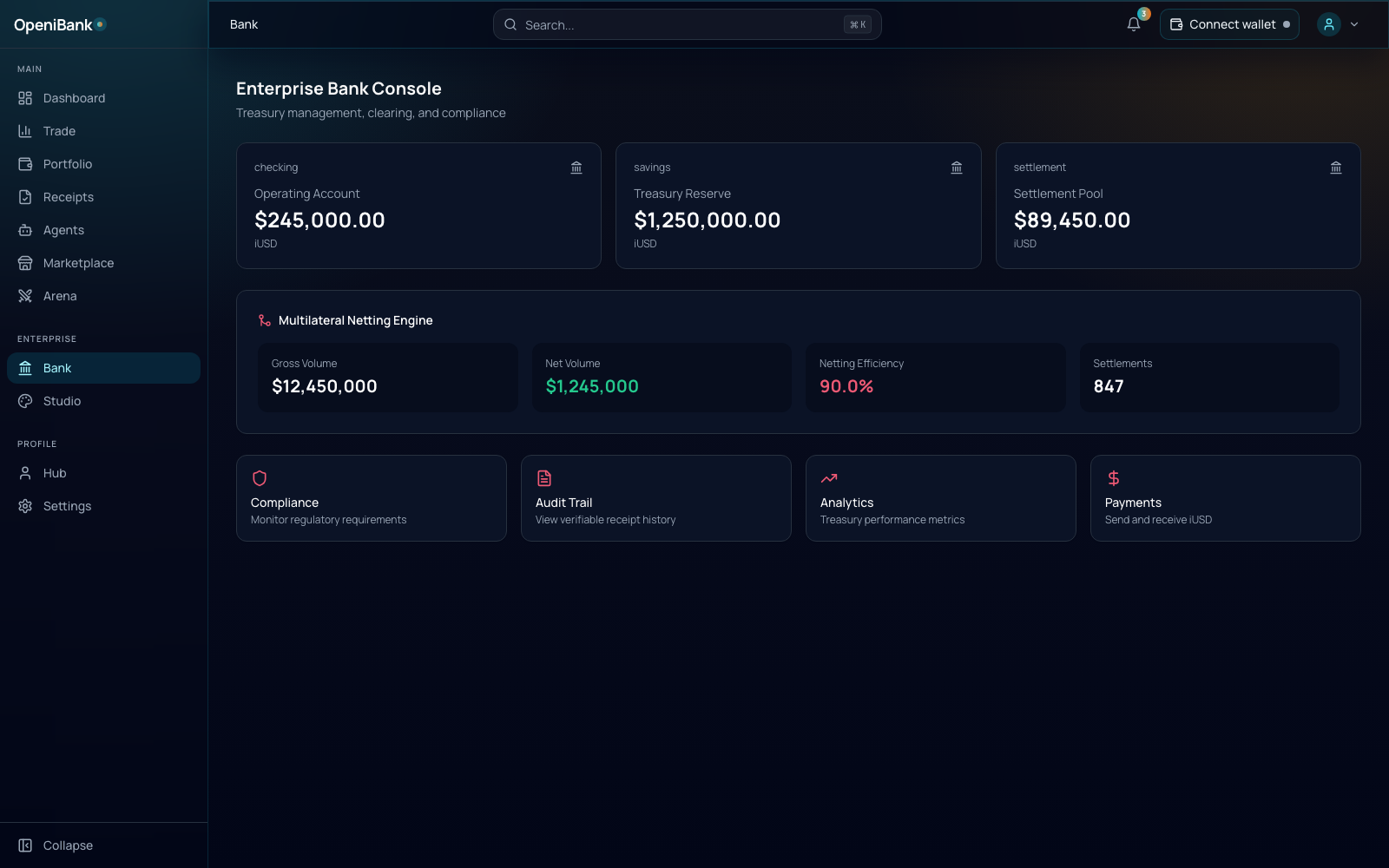1389x868 pixels.
Task: Open the Studio section
Action: pos(61,401)
